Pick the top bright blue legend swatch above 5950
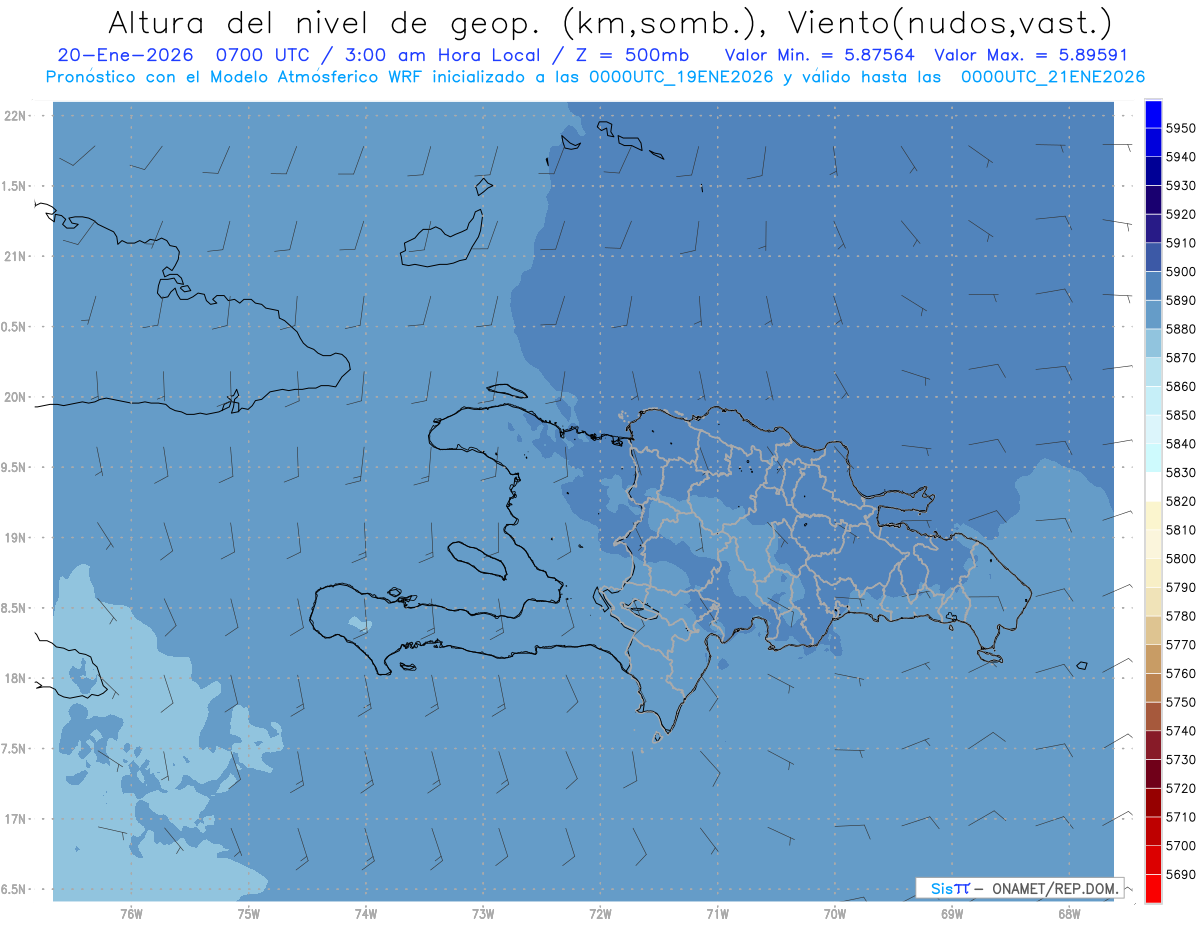Image resolution: width=1200 pixels, height=927 pixels. [1153, 114]
